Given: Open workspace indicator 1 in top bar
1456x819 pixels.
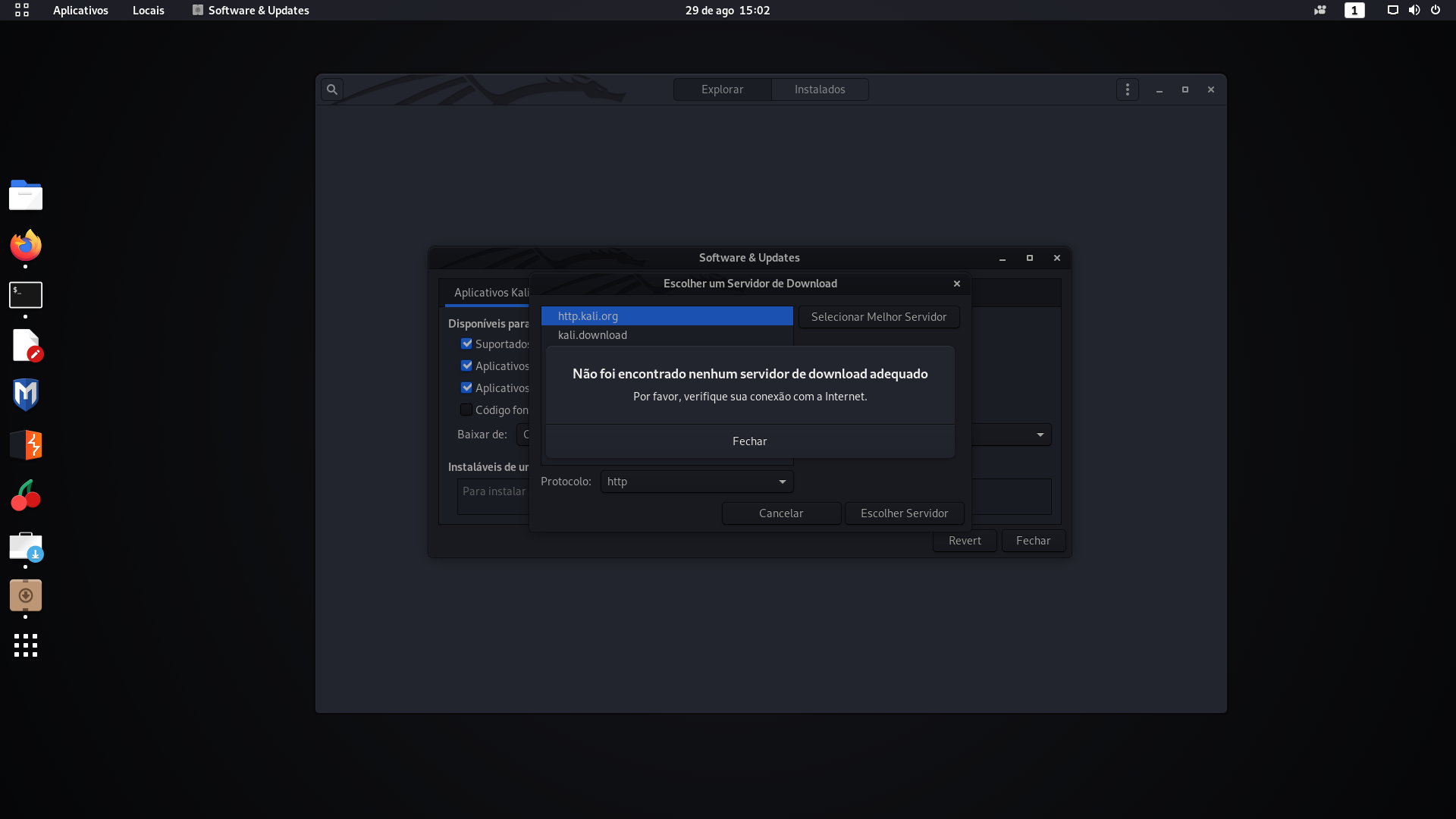Looking at the screenshot, I should tap(1354, 10).
